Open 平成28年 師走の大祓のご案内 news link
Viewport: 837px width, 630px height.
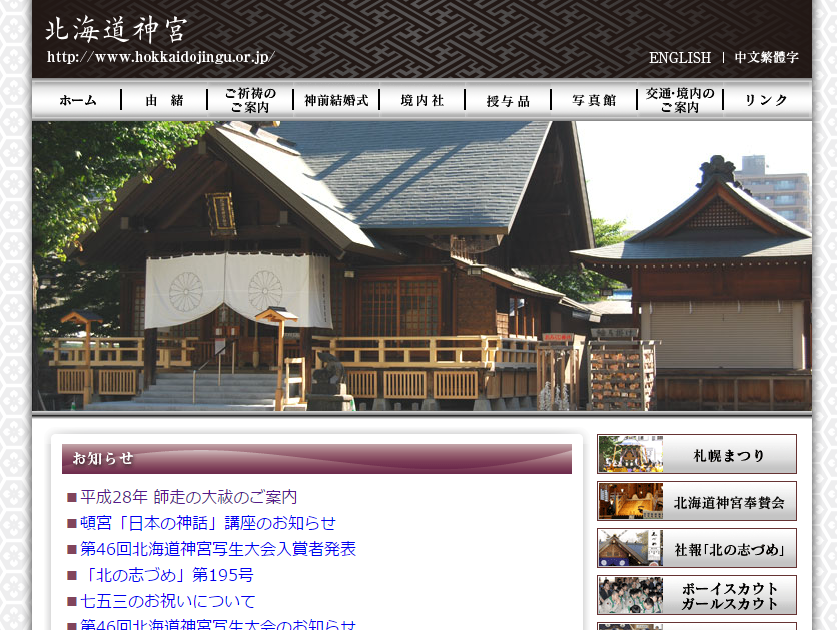tap(188, 497)
